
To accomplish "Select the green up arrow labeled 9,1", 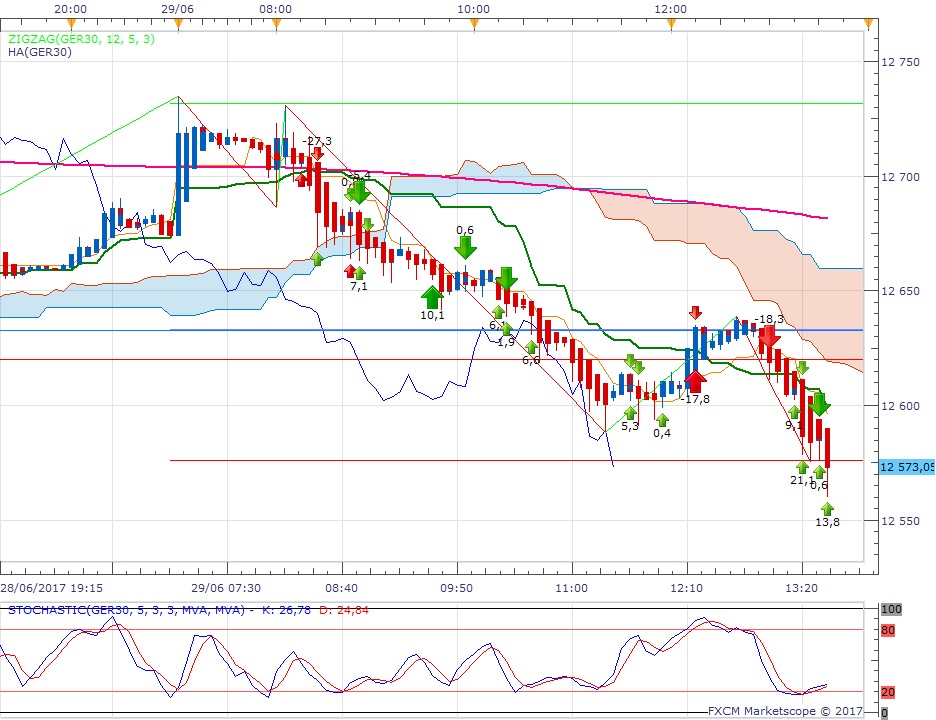I will pyautogui.click(x=794, y=412).
